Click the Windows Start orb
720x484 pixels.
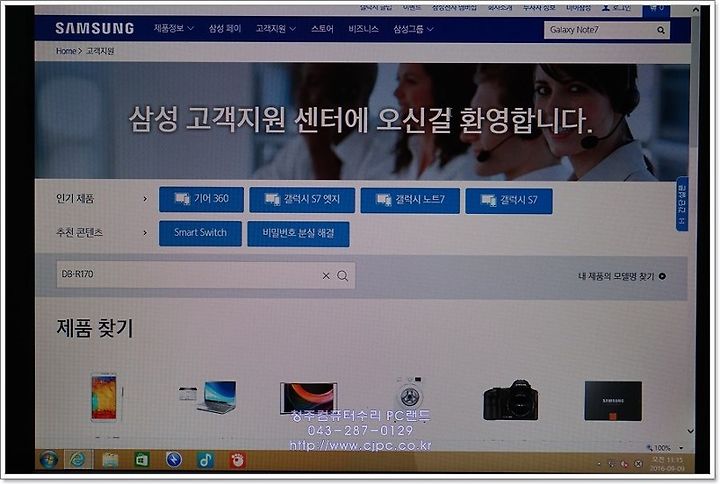[49, 460]
